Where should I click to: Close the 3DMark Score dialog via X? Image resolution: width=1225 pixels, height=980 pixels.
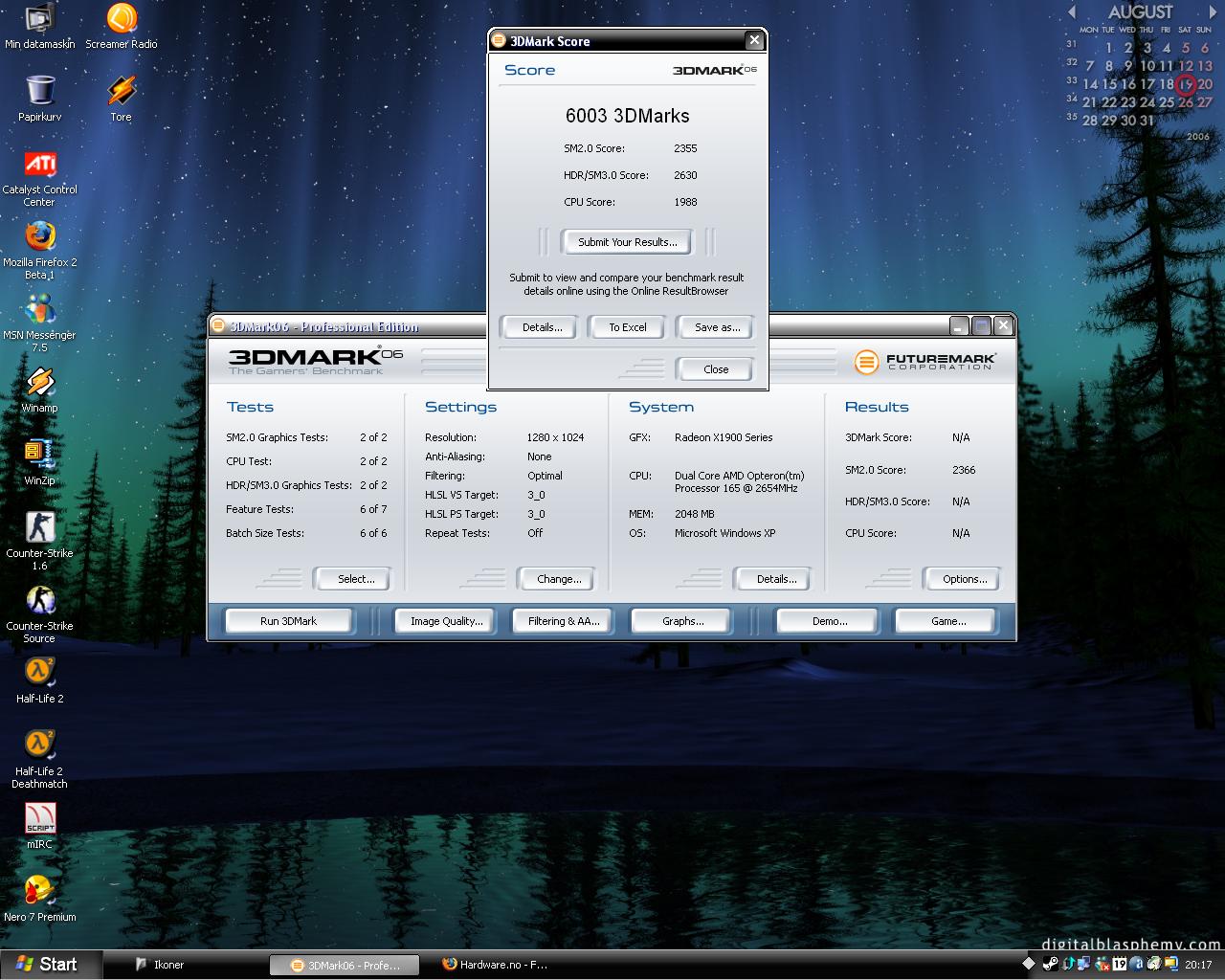pos(754,40)
